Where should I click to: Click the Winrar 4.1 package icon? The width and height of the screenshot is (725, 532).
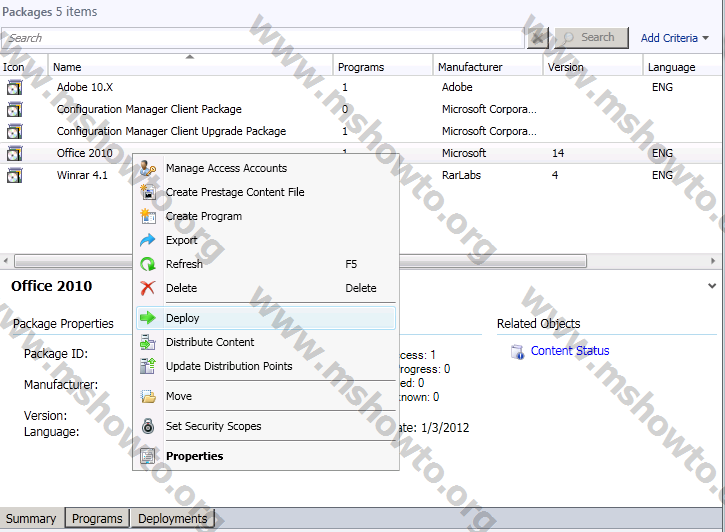(x=14, y=176)
